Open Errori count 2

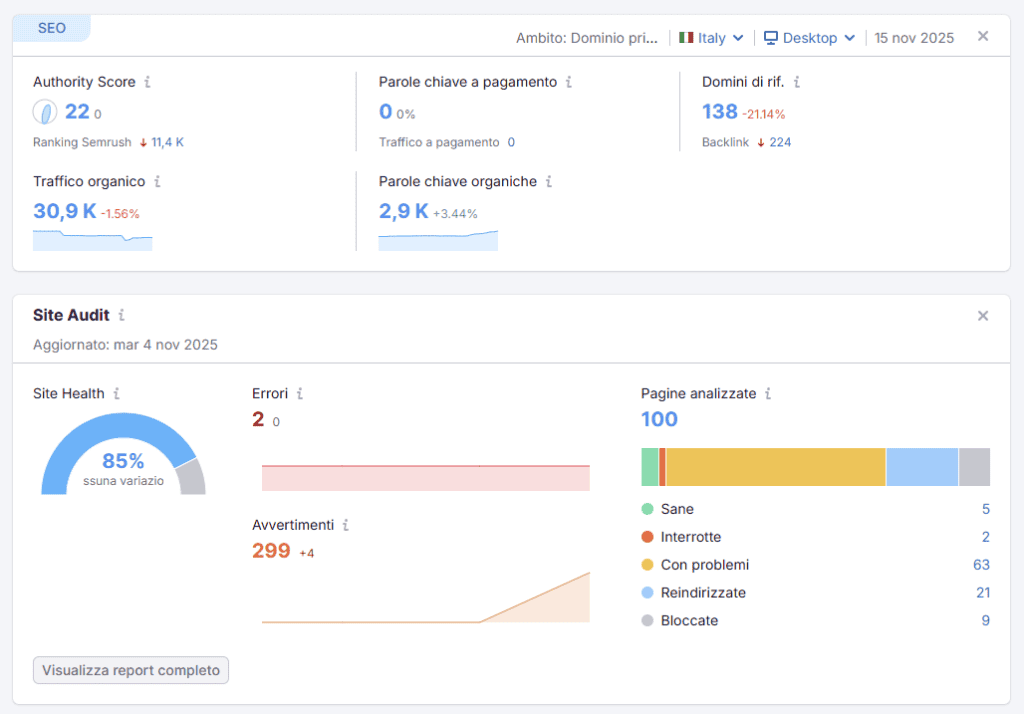(258, 419)
